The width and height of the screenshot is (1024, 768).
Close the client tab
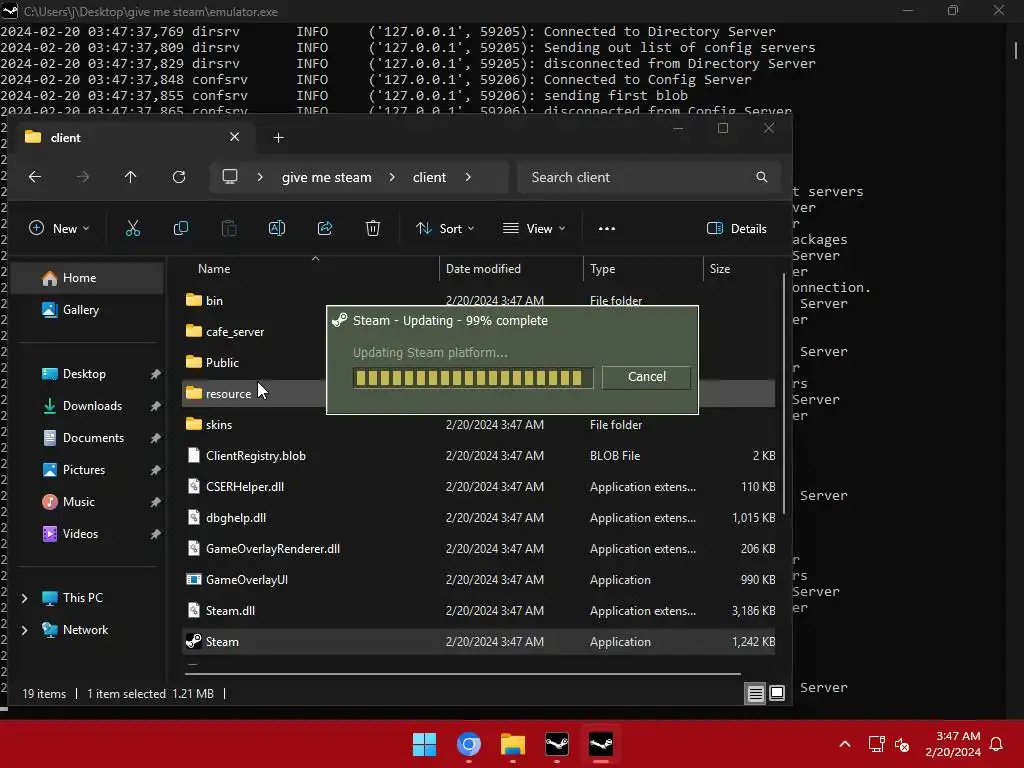point(234,137)
